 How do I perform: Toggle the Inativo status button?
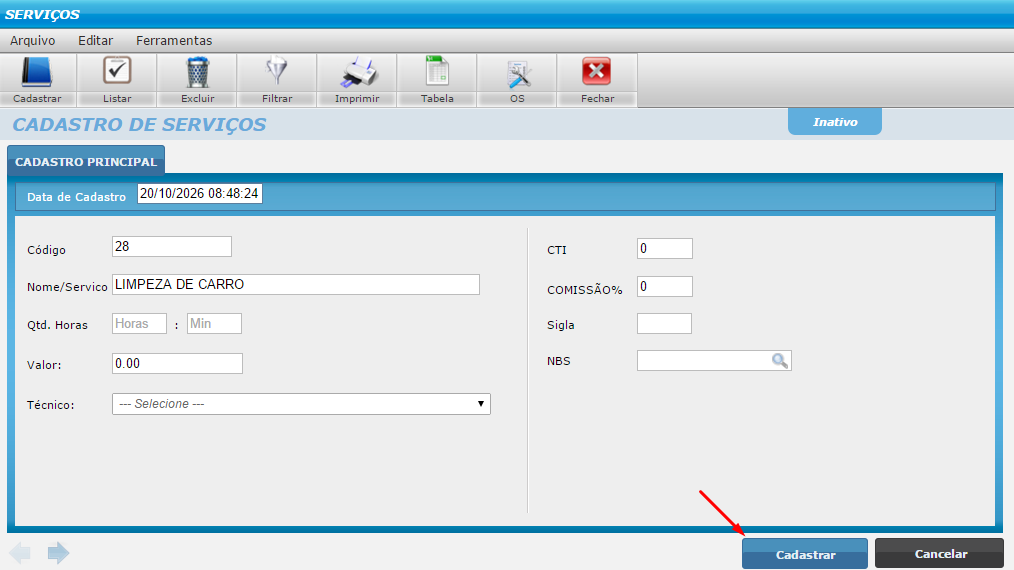point(835,122)
